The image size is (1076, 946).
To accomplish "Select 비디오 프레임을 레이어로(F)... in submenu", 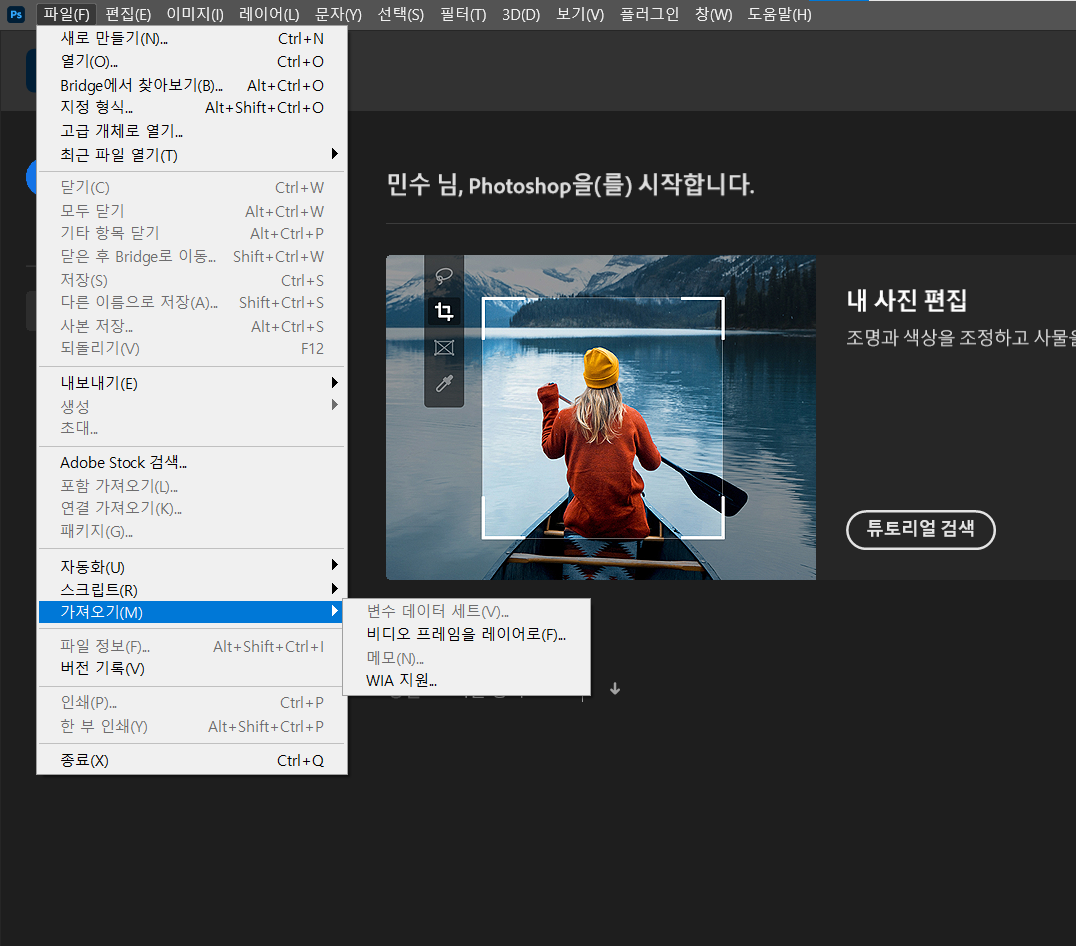I will coord(467,635).
